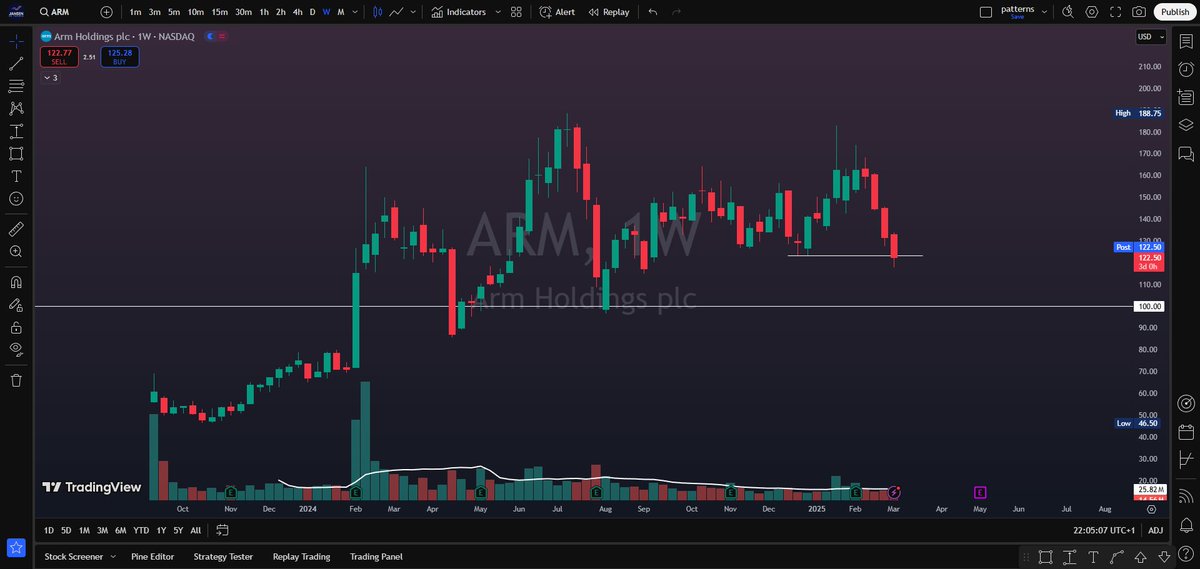The height and width of the screenshot is (569, 1200).
Task: Select the zoom in tool
Action: click(x=16, y=252)
